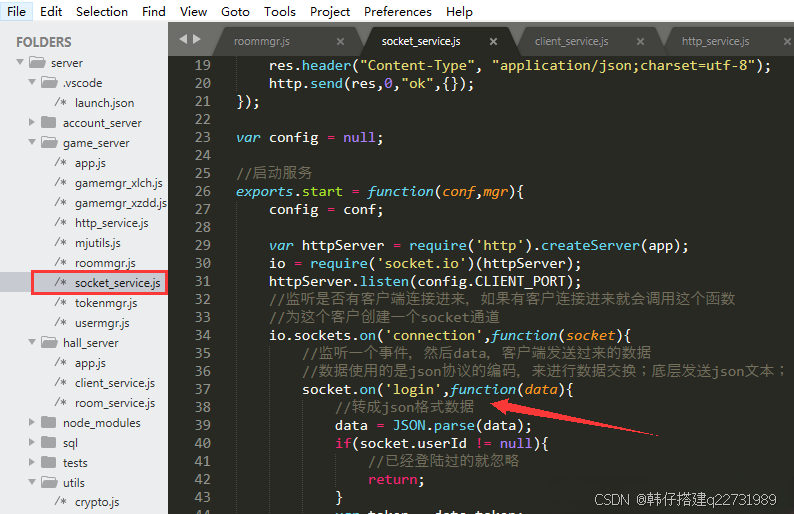Click the tests folder icon
Image resolution: width=794 pixels, height=514 pixels.
click(x=49, y=462)
